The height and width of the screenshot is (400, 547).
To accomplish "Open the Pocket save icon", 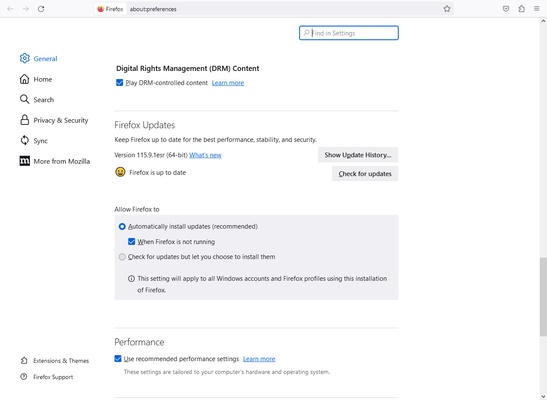I will 506,9.
